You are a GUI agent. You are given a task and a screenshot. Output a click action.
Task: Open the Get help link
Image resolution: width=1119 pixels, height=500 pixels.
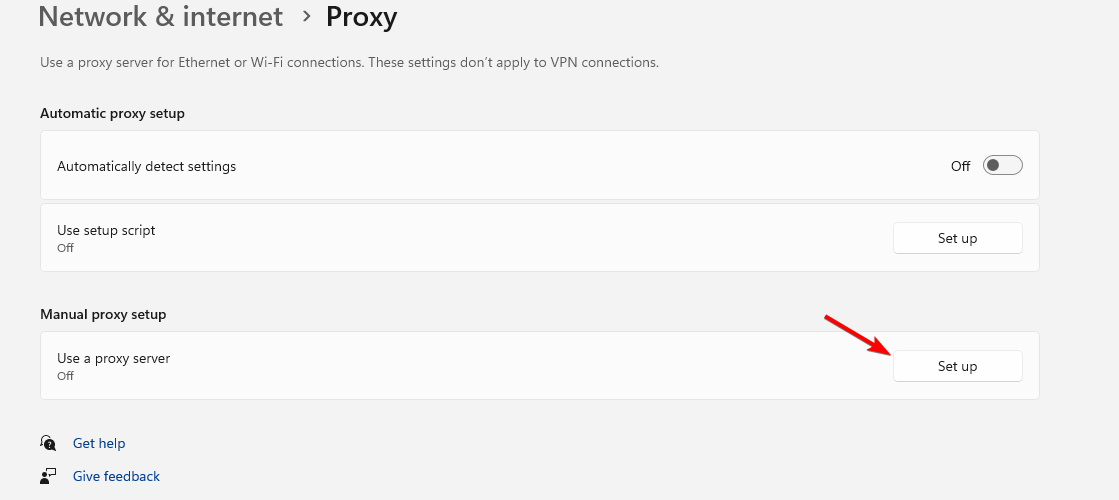click(x=98, y=443)
